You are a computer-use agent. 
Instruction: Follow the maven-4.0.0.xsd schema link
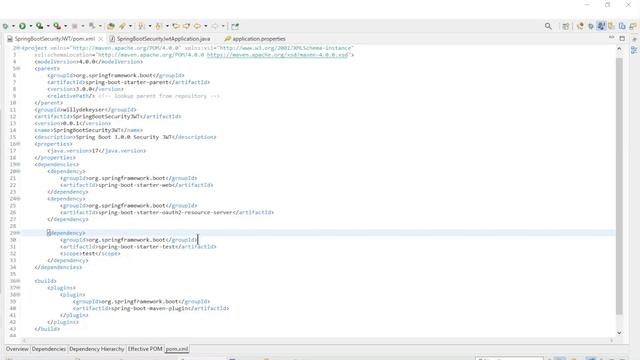pos(278,55)
